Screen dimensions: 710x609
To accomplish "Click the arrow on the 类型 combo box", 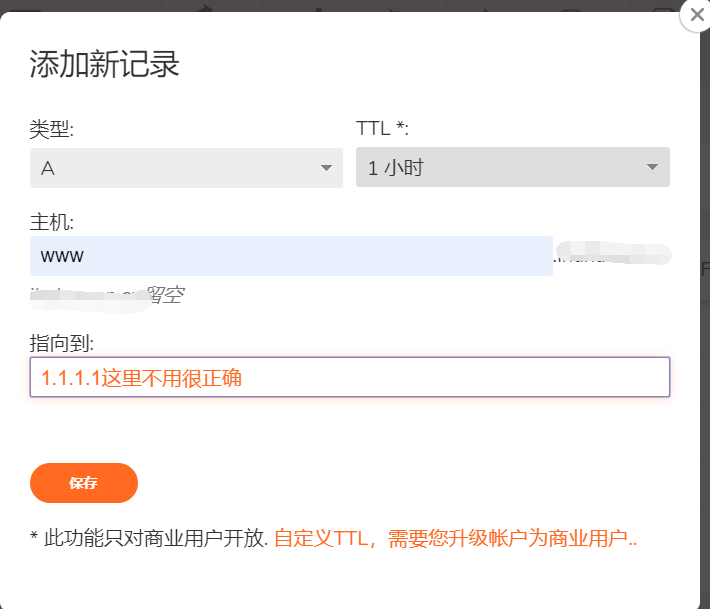I will pyautogui.click(x=326, y=168).
